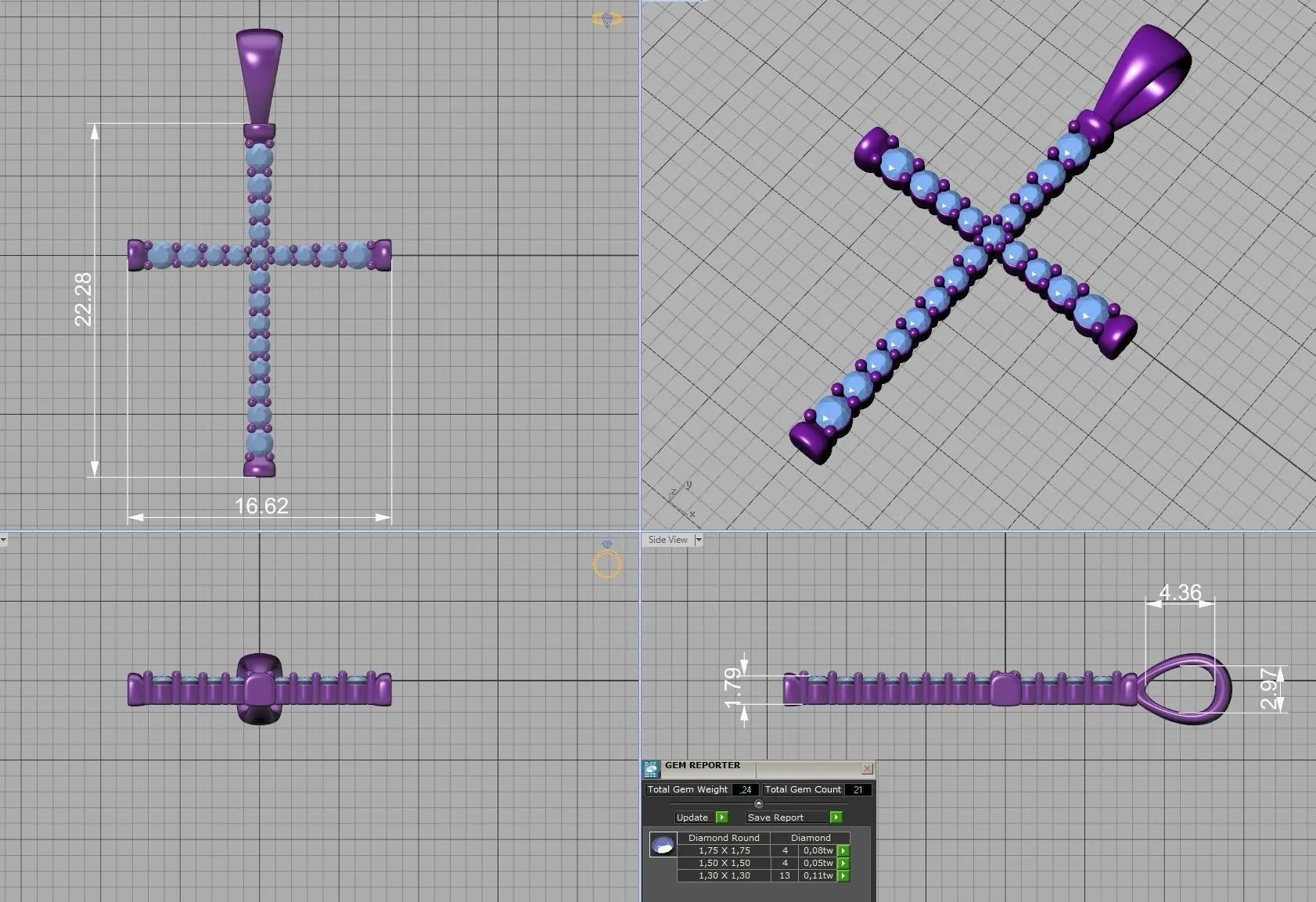Click the Total Gem Weight value field

click(x=746, y=789)
